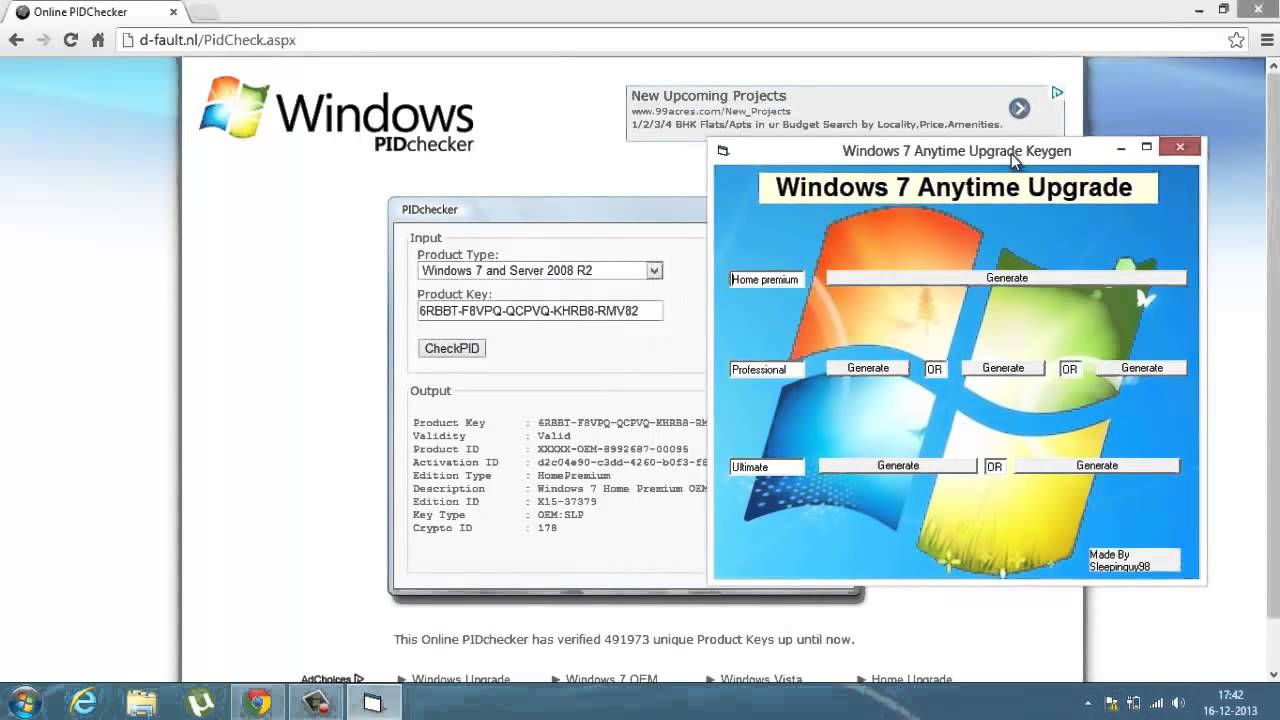
Task: Click the screen recorder taskbar icon
Action: pos(317,703)
